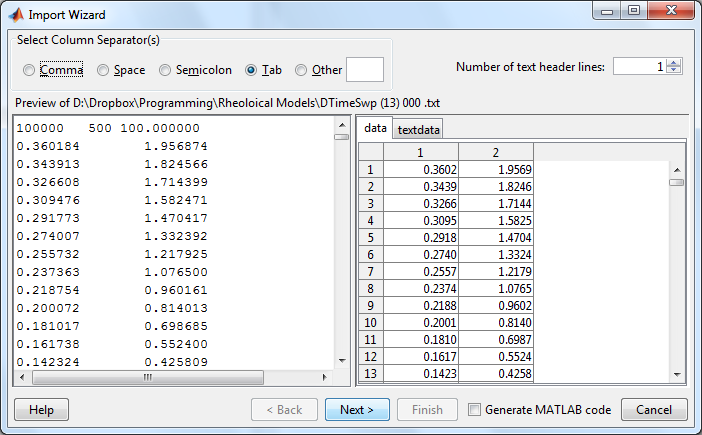Decrease number of text header lines
This screenshot has height=435, width=702.
pos(674,72)
